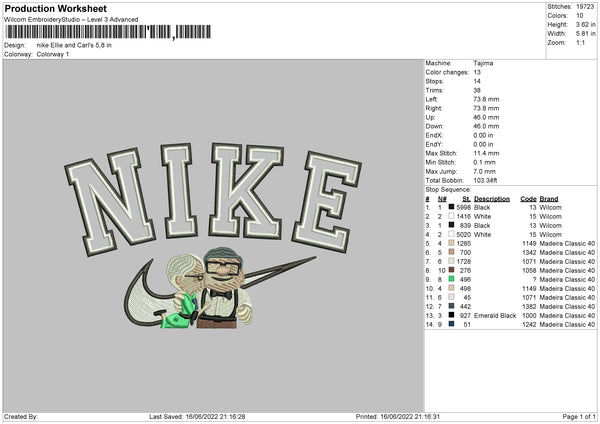The height and width of the screenshot is (424, 600).
Task: Pick the green swatch beside 496 stitches
Action: [452, 279]
